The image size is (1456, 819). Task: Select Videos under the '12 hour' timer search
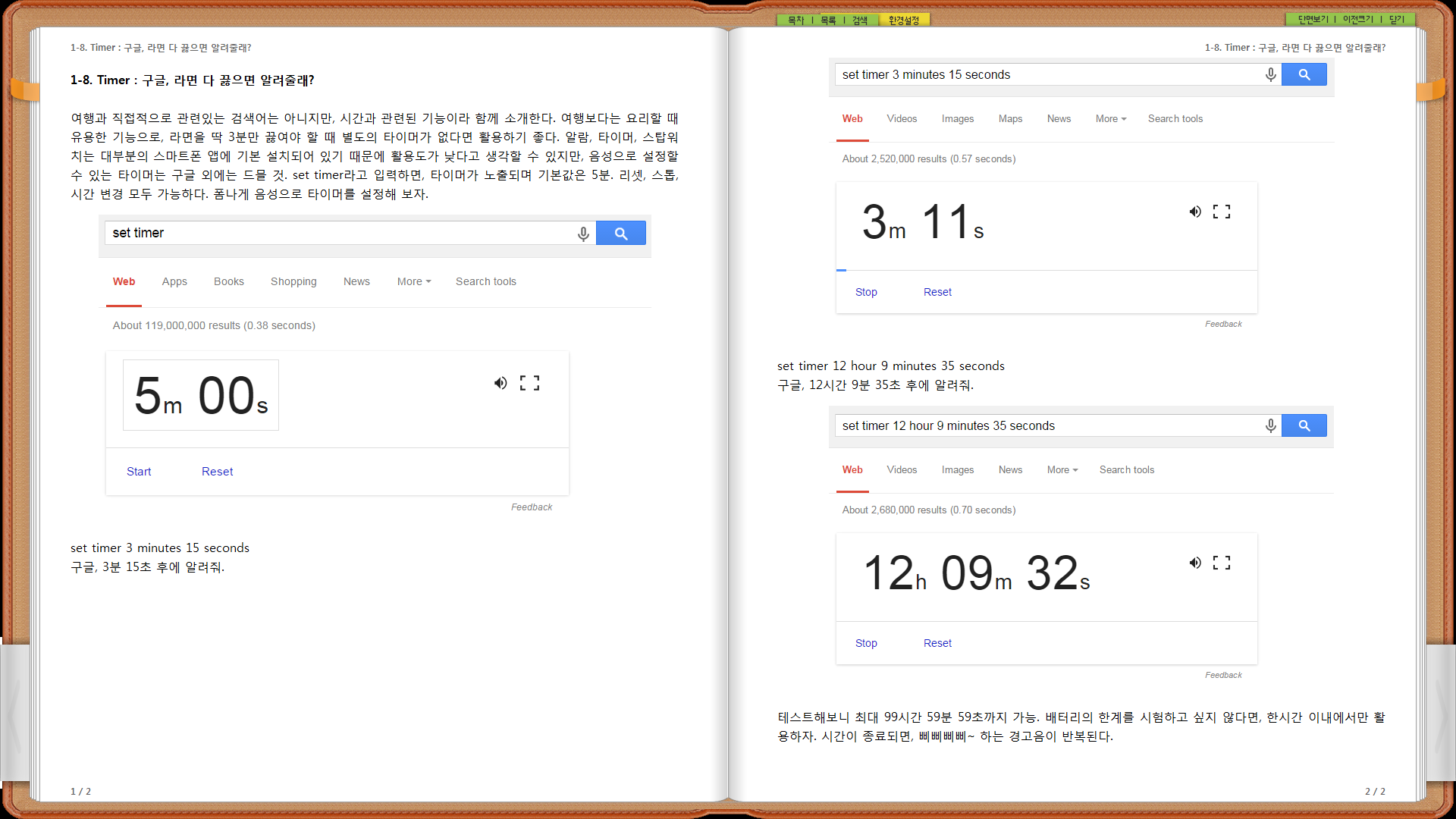tap(902, 470)
